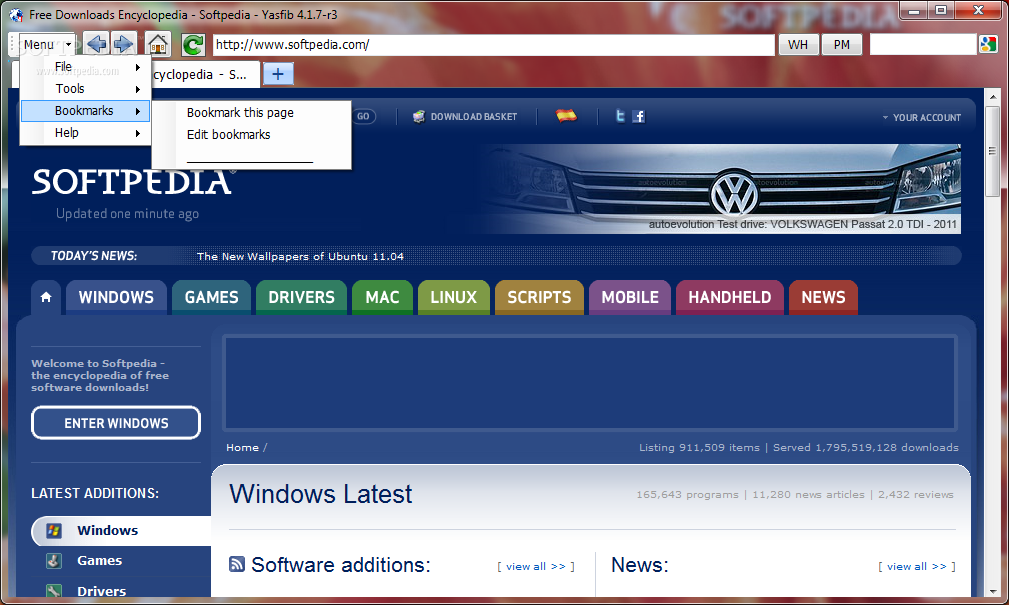Expand the File submenu arrow
1009x605 pixels.
click(138, 67)
